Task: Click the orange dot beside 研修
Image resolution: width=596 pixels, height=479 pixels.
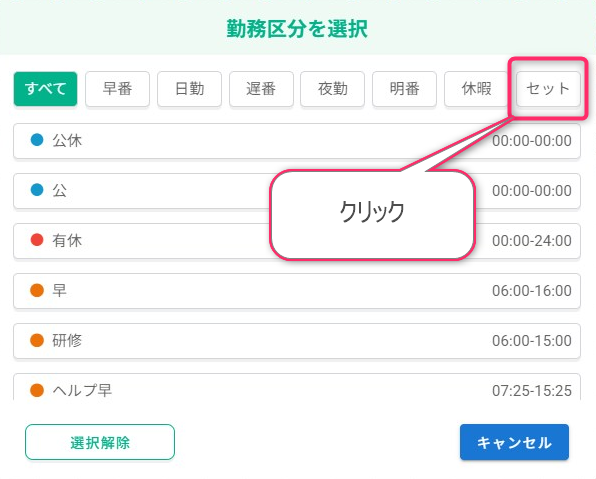Action: 37,340
